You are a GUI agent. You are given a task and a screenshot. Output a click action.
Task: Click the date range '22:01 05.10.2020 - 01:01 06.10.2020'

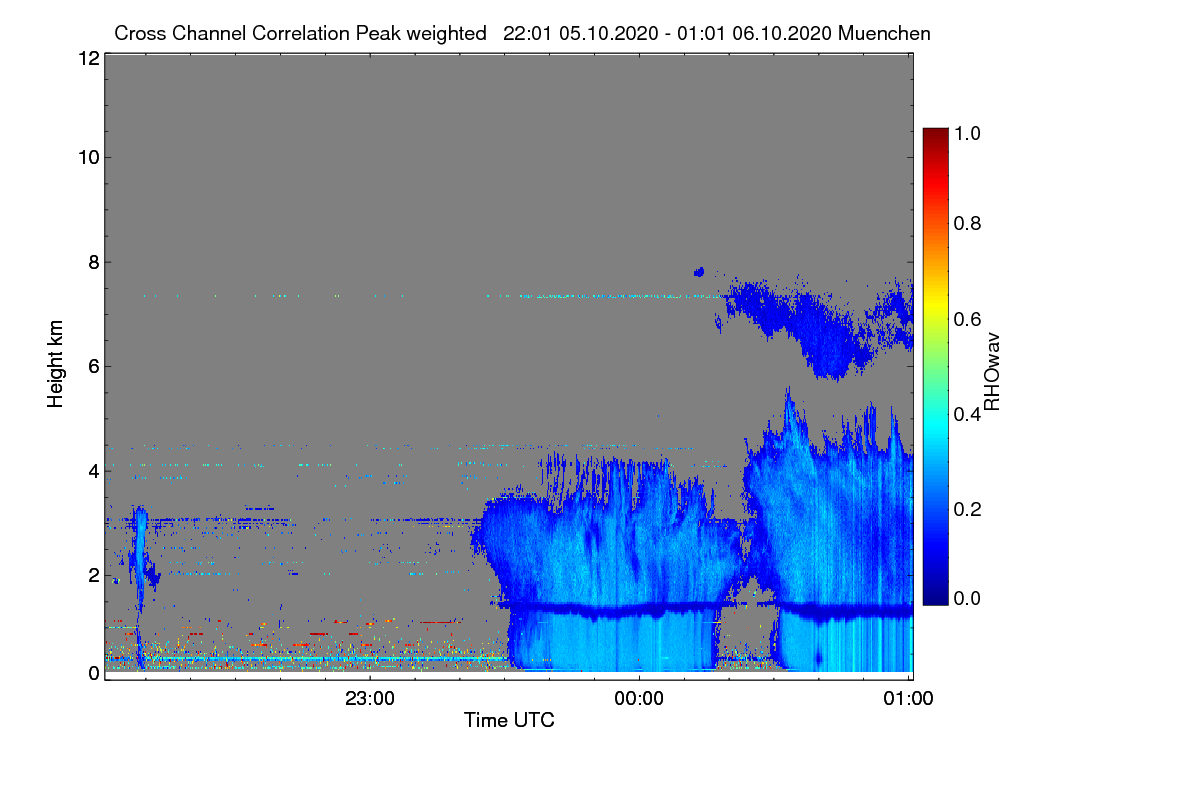click(668, 33)
